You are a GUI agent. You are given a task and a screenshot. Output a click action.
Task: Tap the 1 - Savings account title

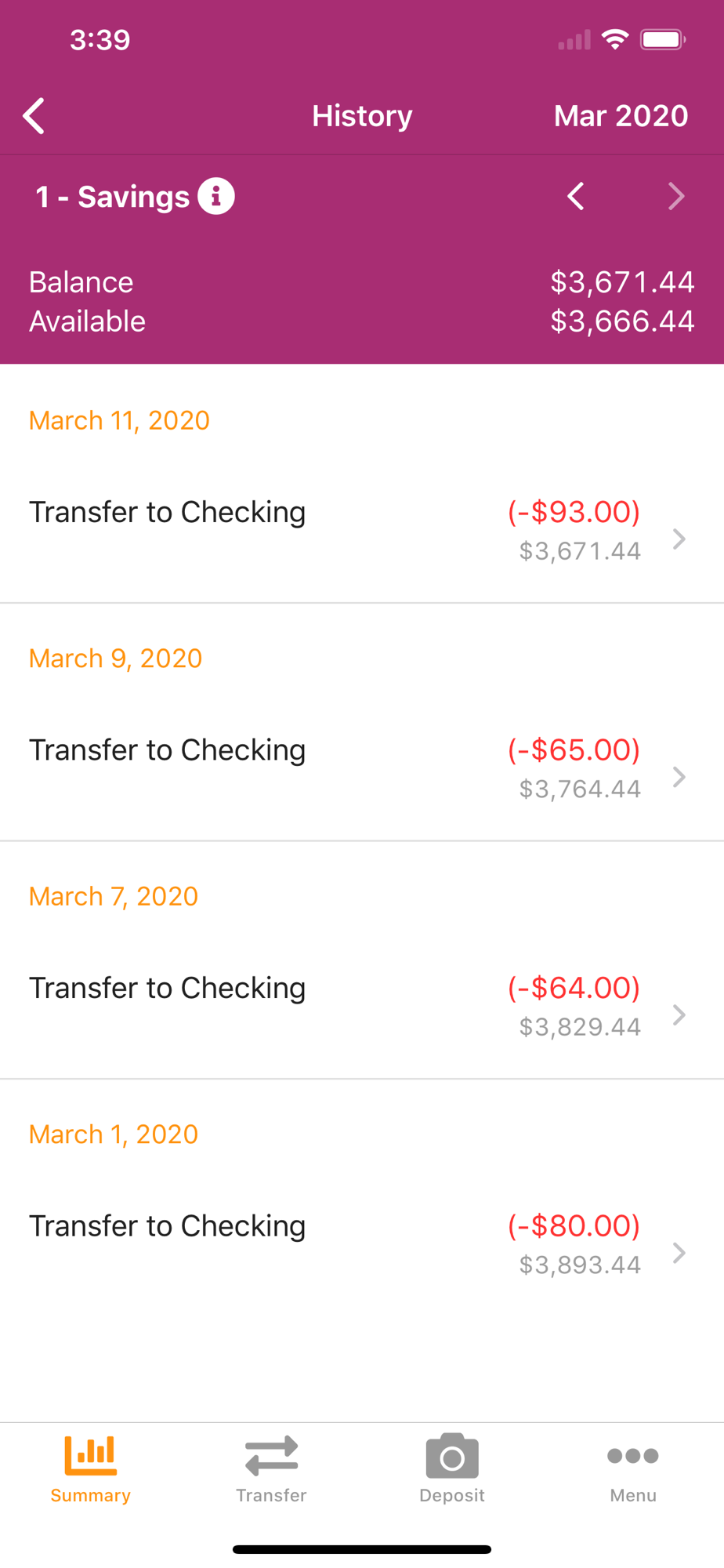pyautogui.click(x=112, y=197)
